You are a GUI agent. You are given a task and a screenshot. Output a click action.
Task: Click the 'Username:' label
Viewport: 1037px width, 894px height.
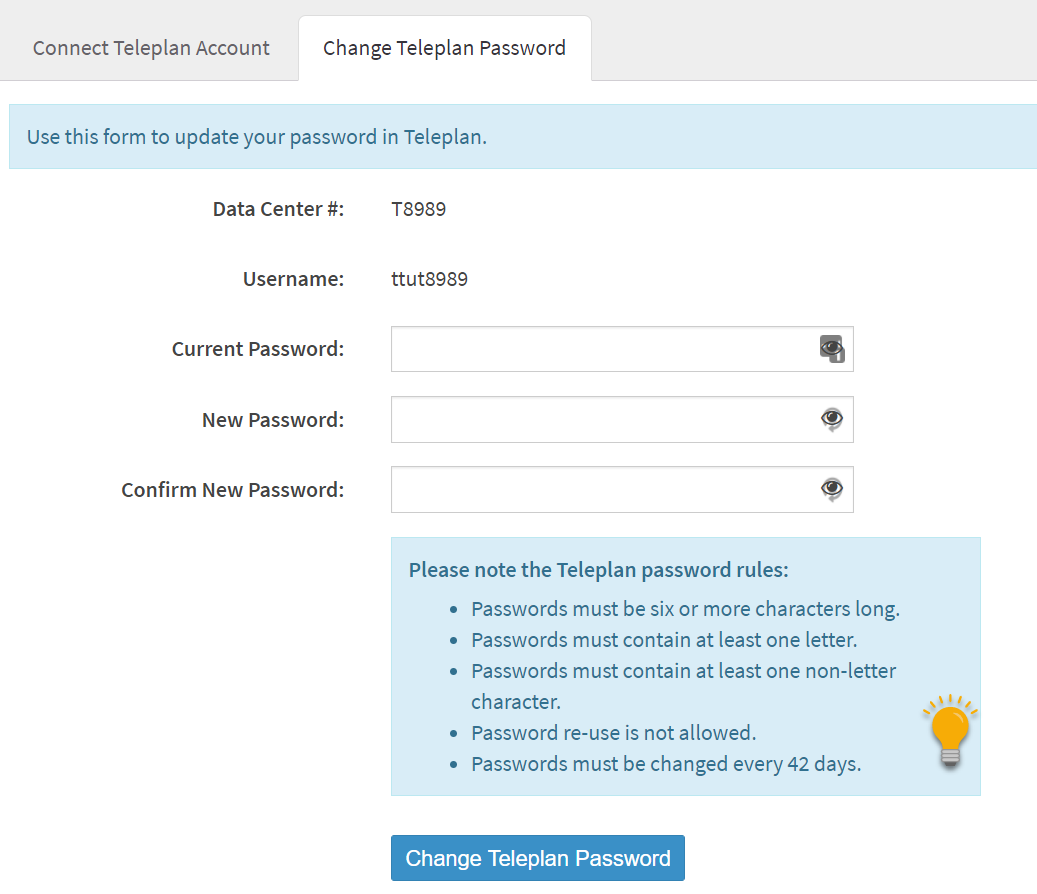click(294, 279)
